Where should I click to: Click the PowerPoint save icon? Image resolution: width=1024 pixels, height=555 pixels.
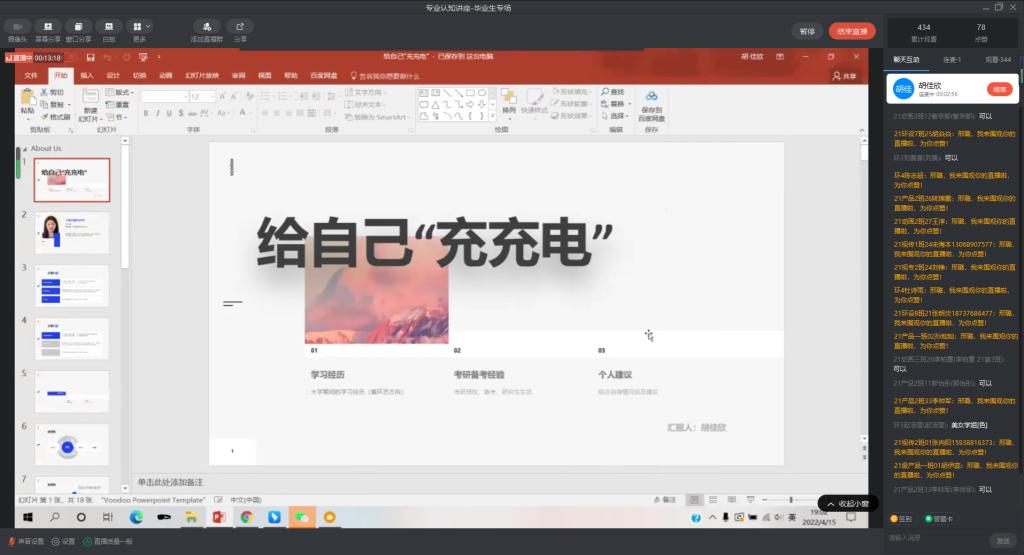coord(91,57)
